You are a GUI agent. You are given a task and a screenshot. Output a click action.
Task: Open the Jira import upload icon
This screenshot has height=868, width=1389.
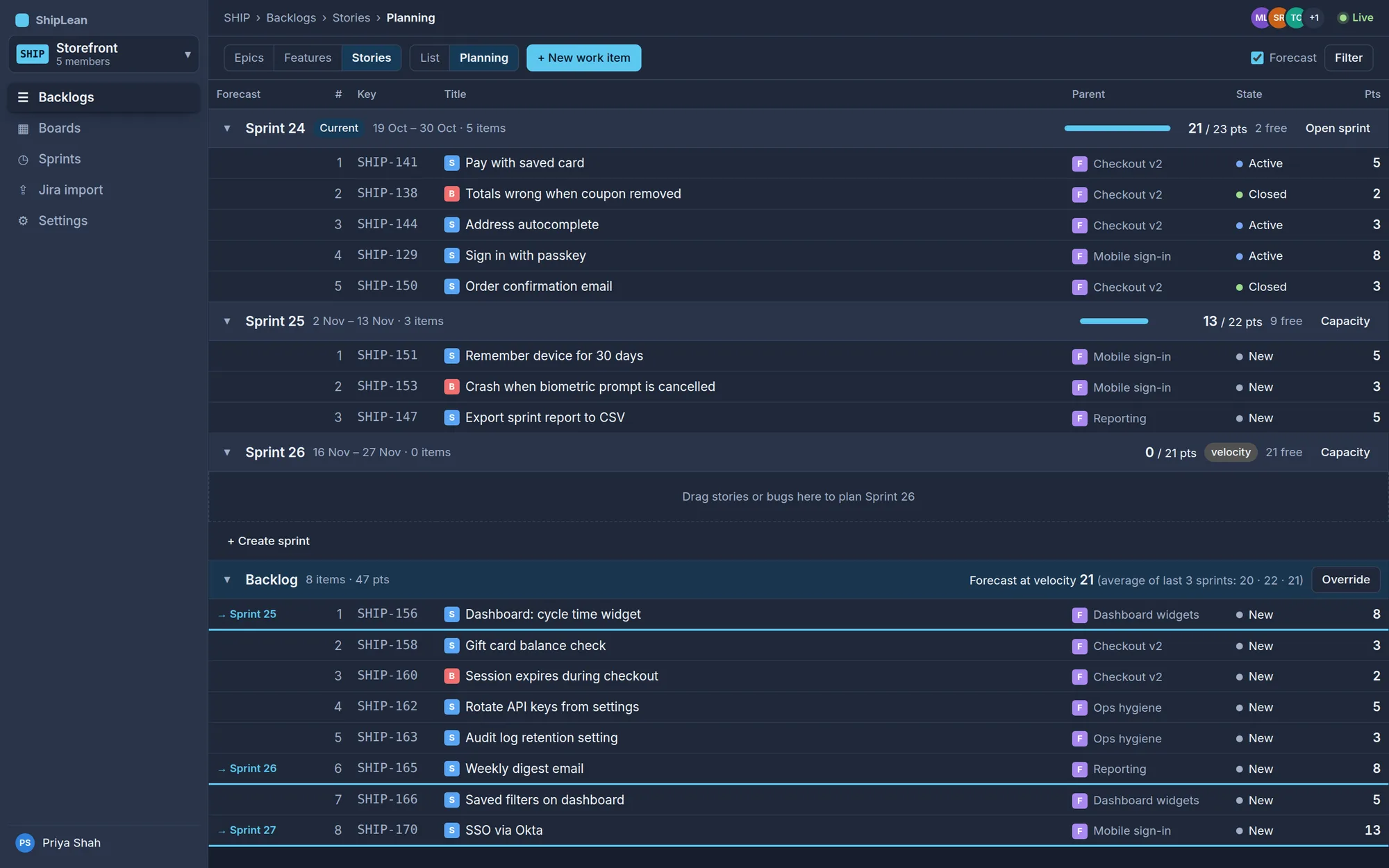[x=23, y=190]
